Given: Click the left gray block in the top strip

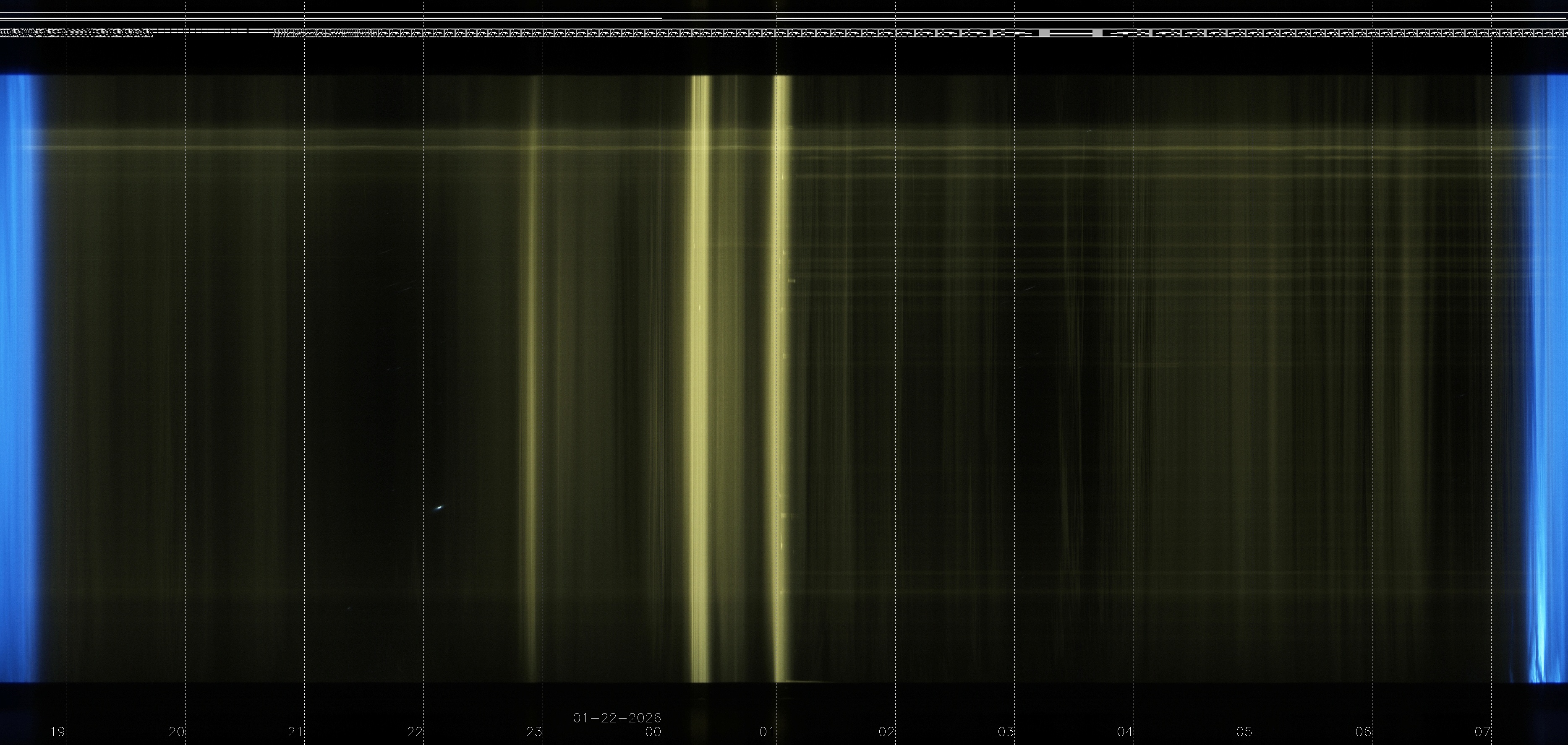Looking at the screenshot, I should [x=1044, y=33].
